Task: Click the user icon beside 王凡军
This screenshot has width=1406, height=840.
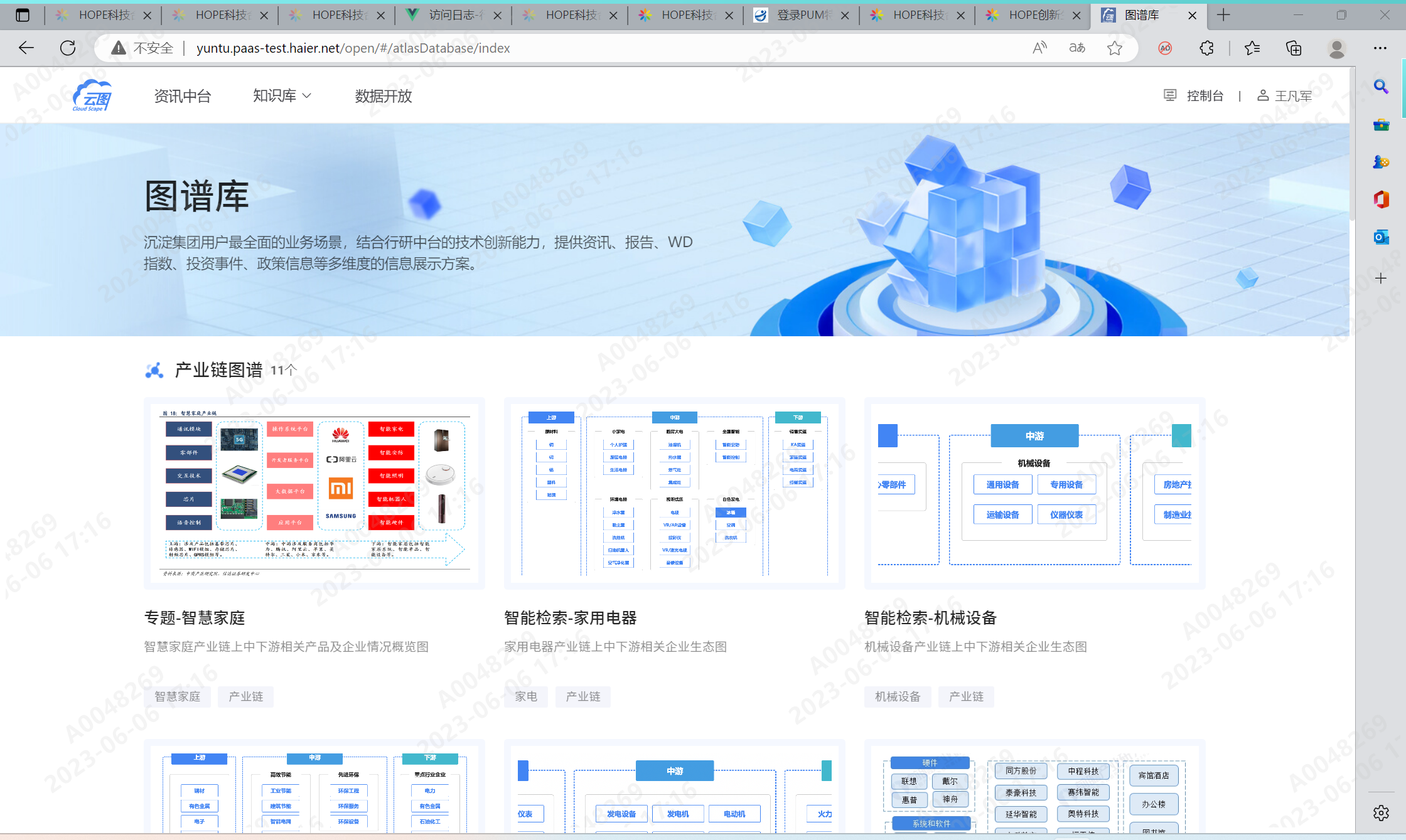Action: click(x=1263, y=95)
